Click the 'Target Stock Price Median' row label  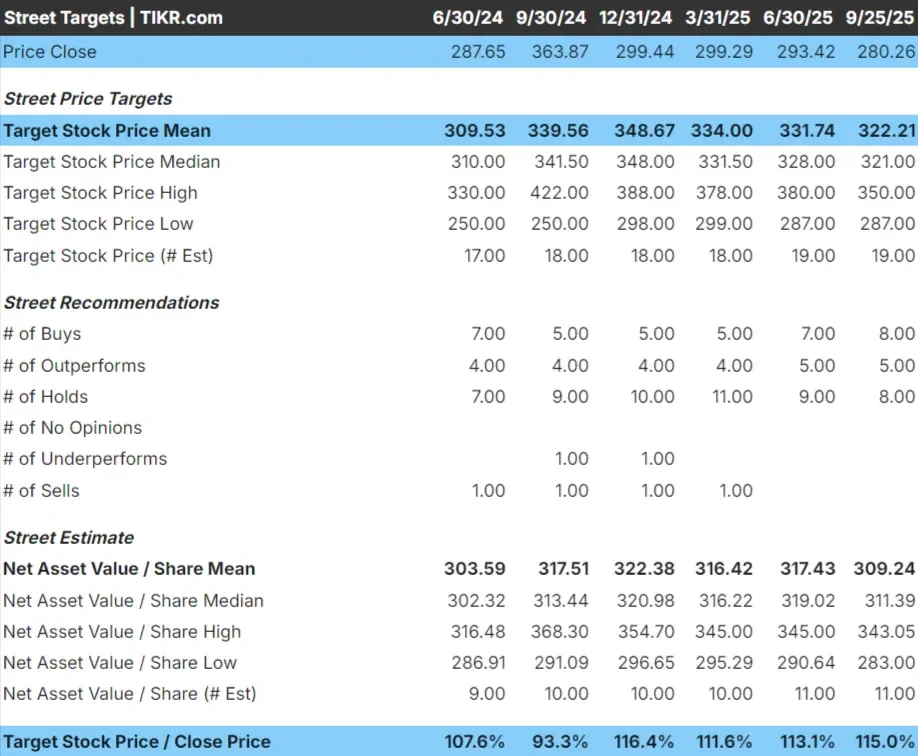[112, 162]
